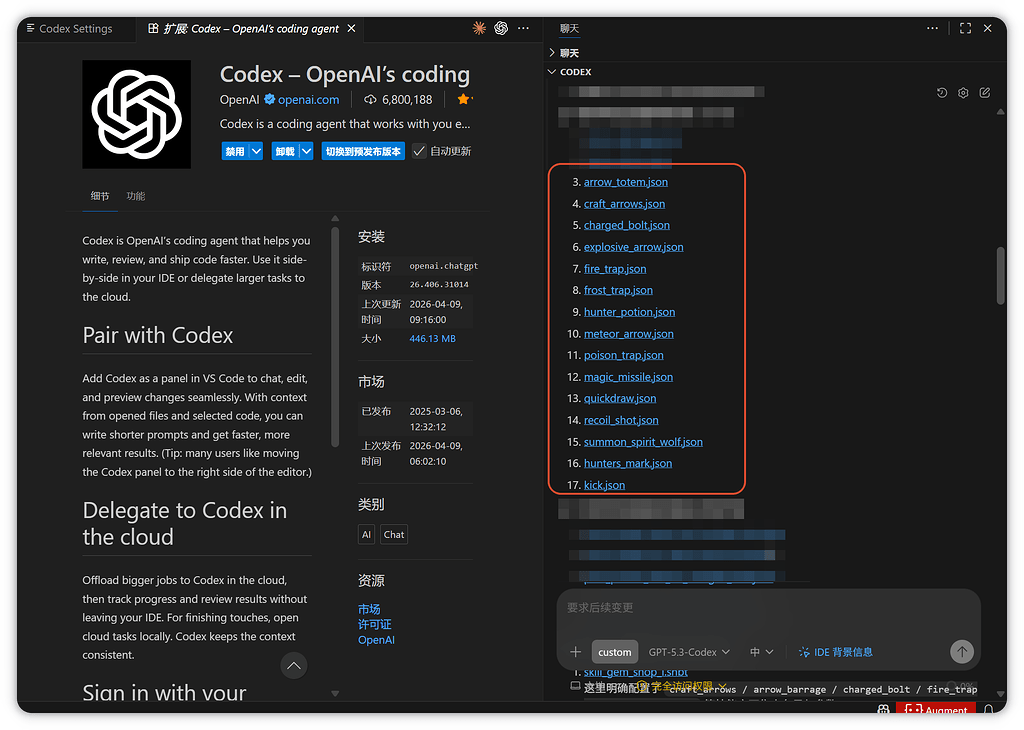Click the notification bell in status bar
This screenshot has height=730, width=1024.
989,708
